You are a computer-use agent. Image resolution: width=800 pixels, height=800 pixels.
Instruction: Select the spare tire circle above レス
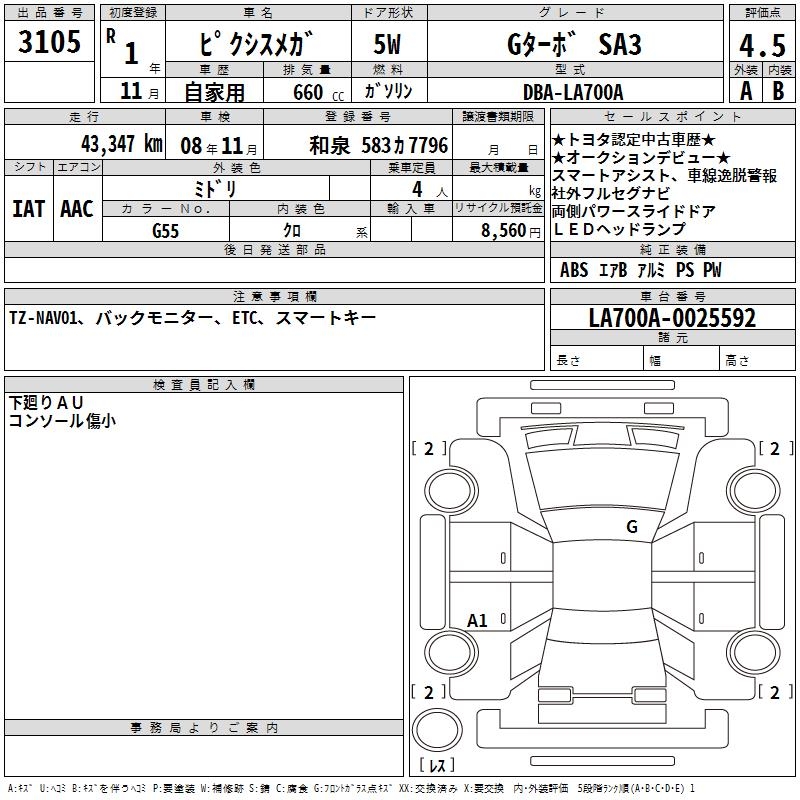click(437, 730)
